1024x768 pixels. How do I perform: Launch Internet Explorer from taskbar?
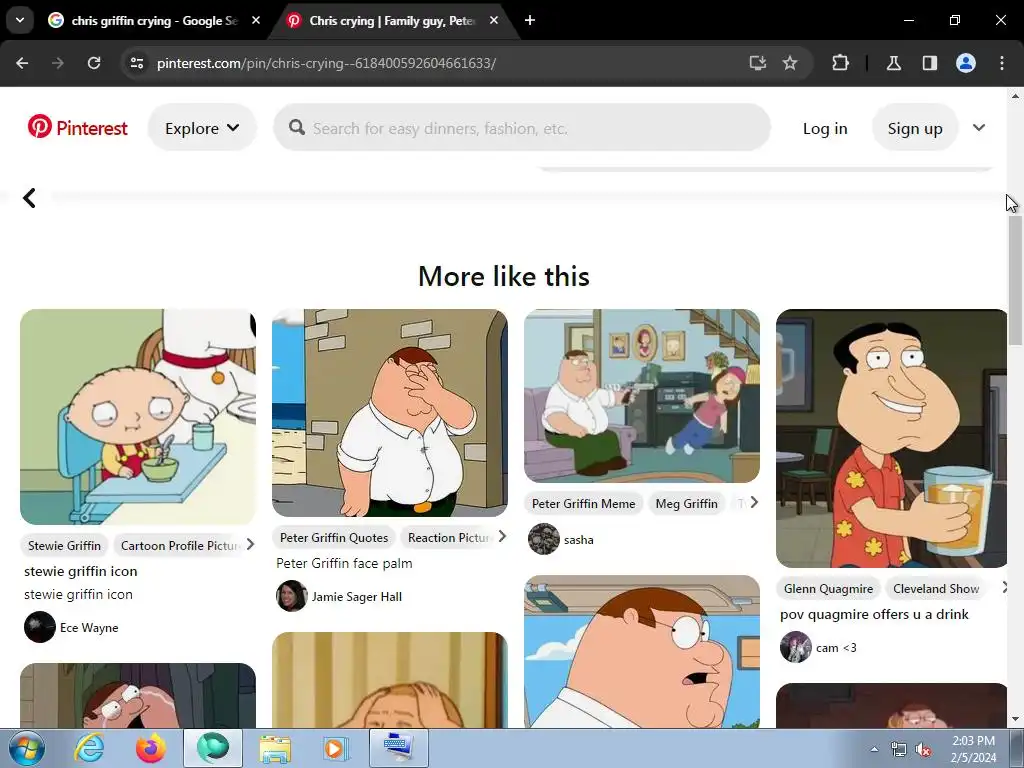(88, 748)
